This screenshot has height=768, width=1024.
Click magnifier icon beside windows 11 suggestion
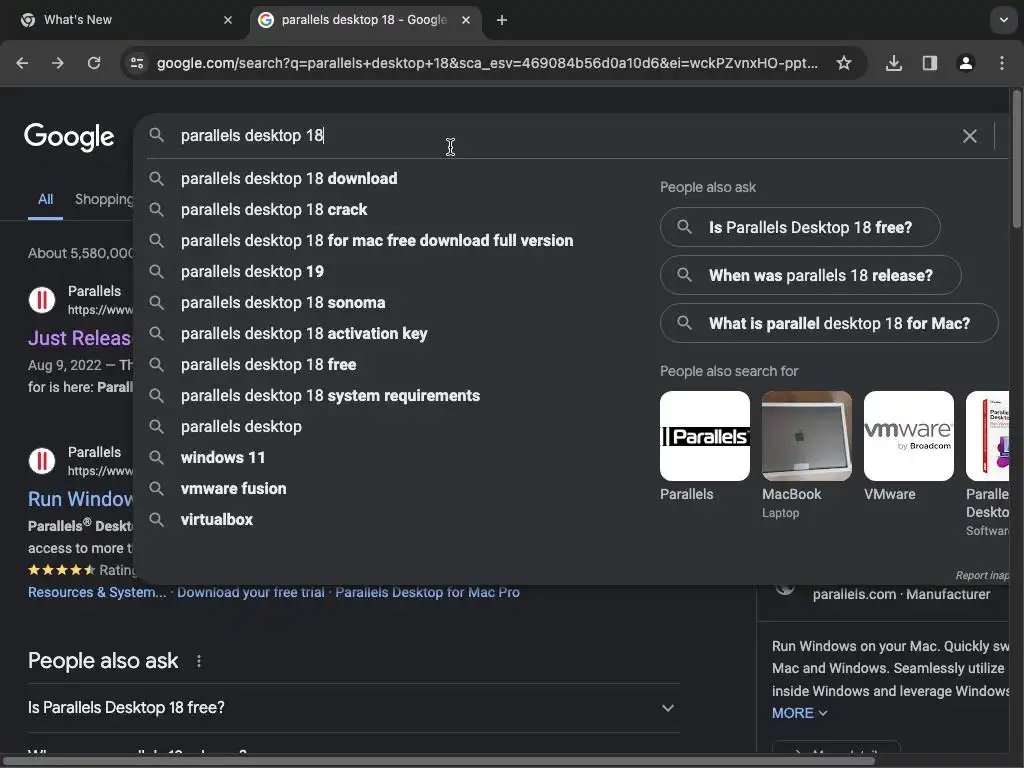pos(156,457)
